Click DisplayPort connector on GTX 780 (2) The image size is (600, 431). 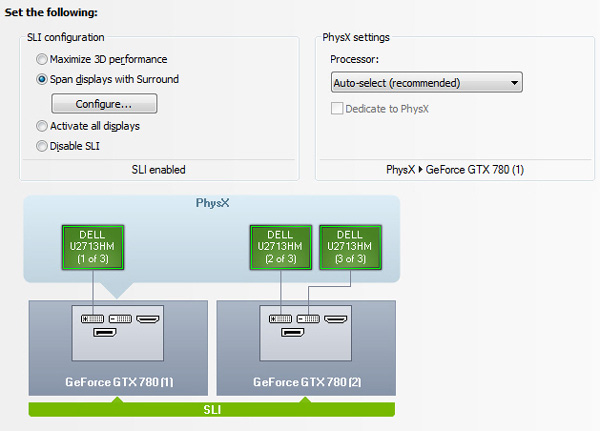[293, 332]
